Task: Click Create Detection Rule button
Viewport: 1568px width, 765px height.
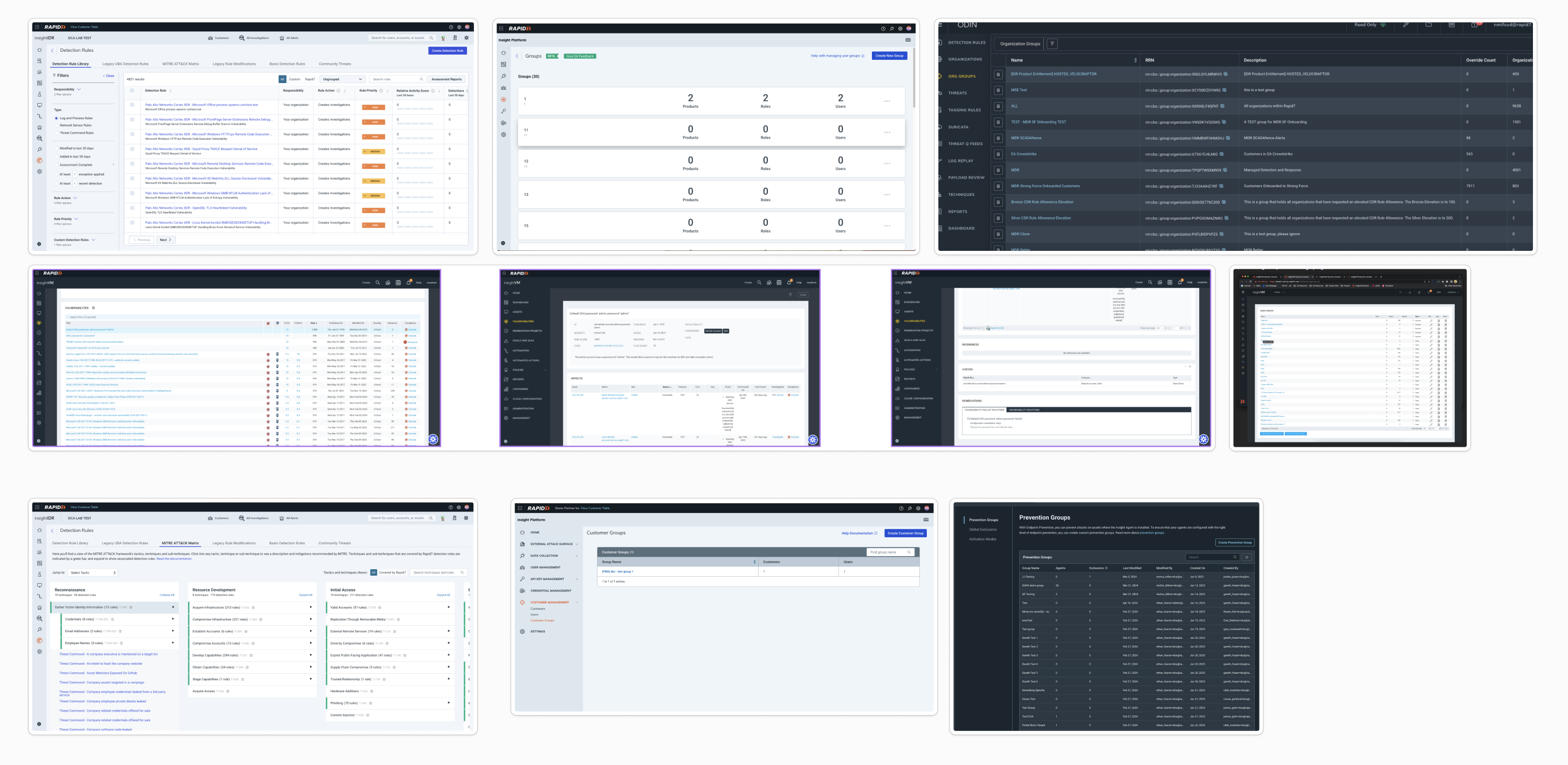Action: pos(448,51)
